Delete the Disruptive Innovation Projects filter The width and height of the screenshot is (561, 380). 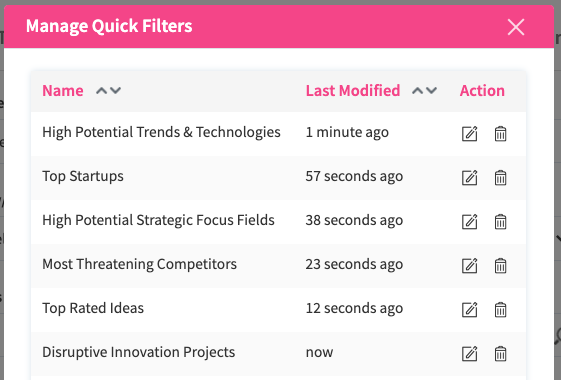pos(500,354)
